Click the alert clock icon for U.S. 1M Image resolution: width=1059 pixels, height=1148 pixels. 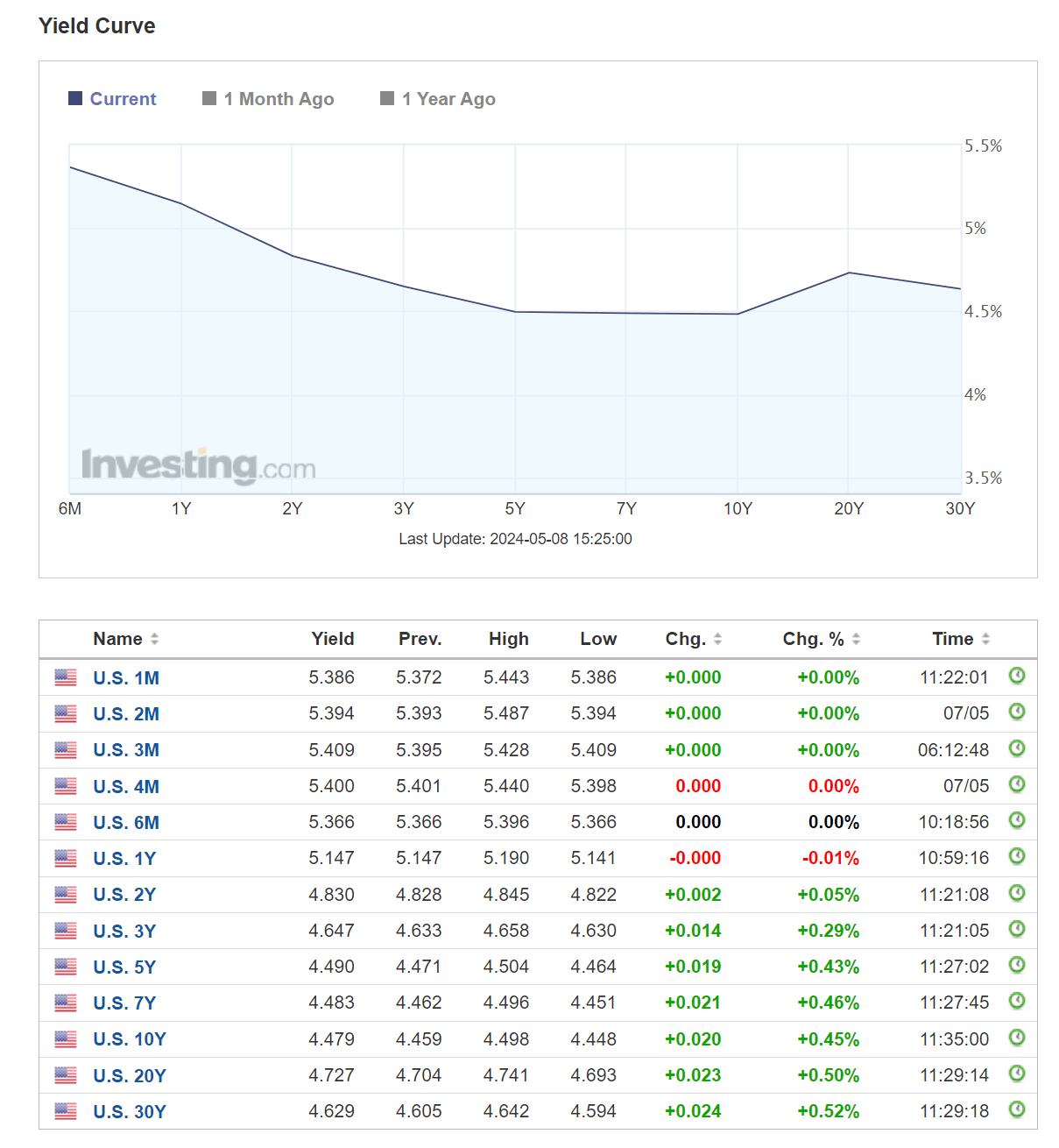click(x=1016, y=676)
